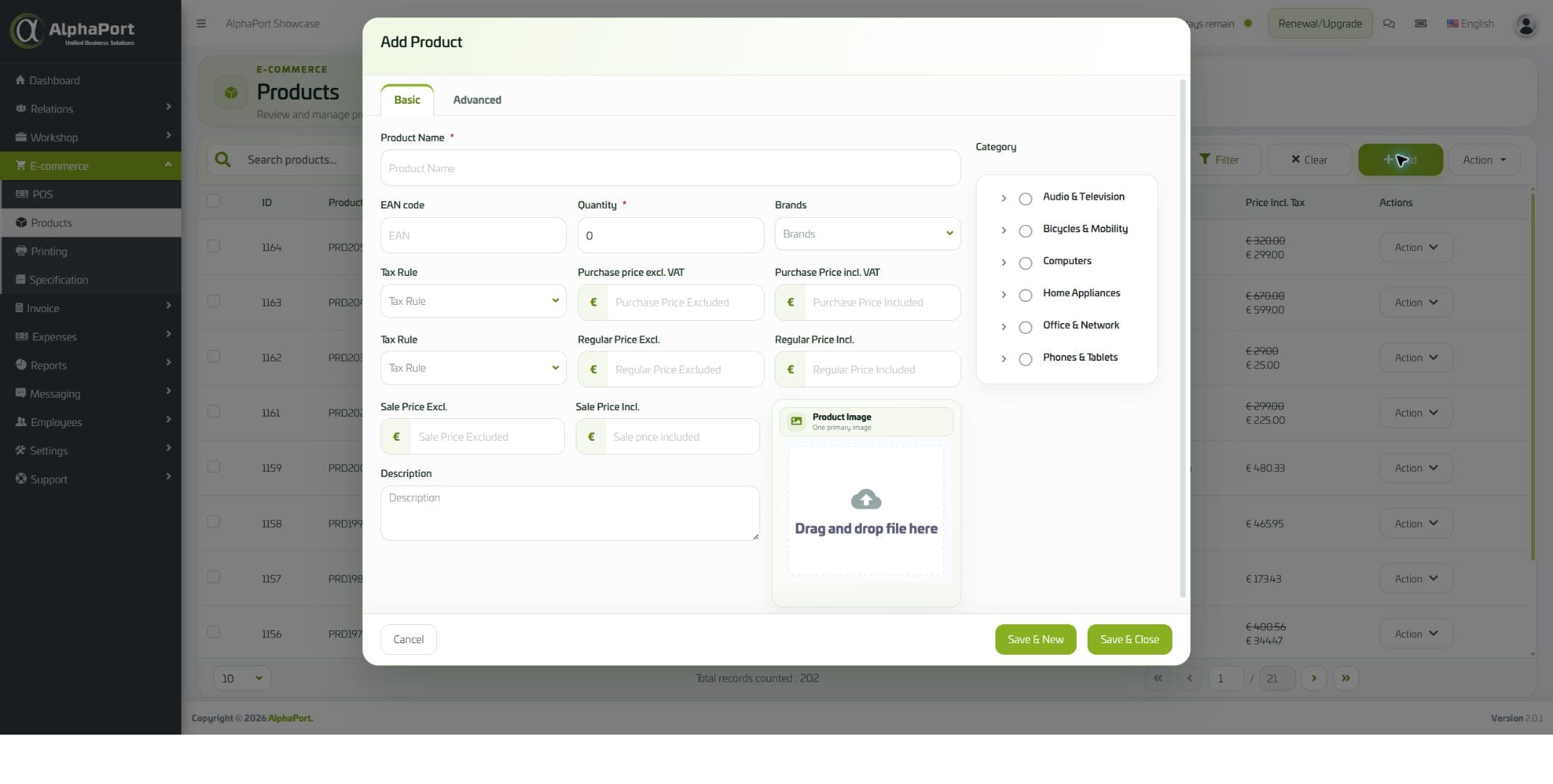Select the Home Appliances category radio

click(1025, 295)
